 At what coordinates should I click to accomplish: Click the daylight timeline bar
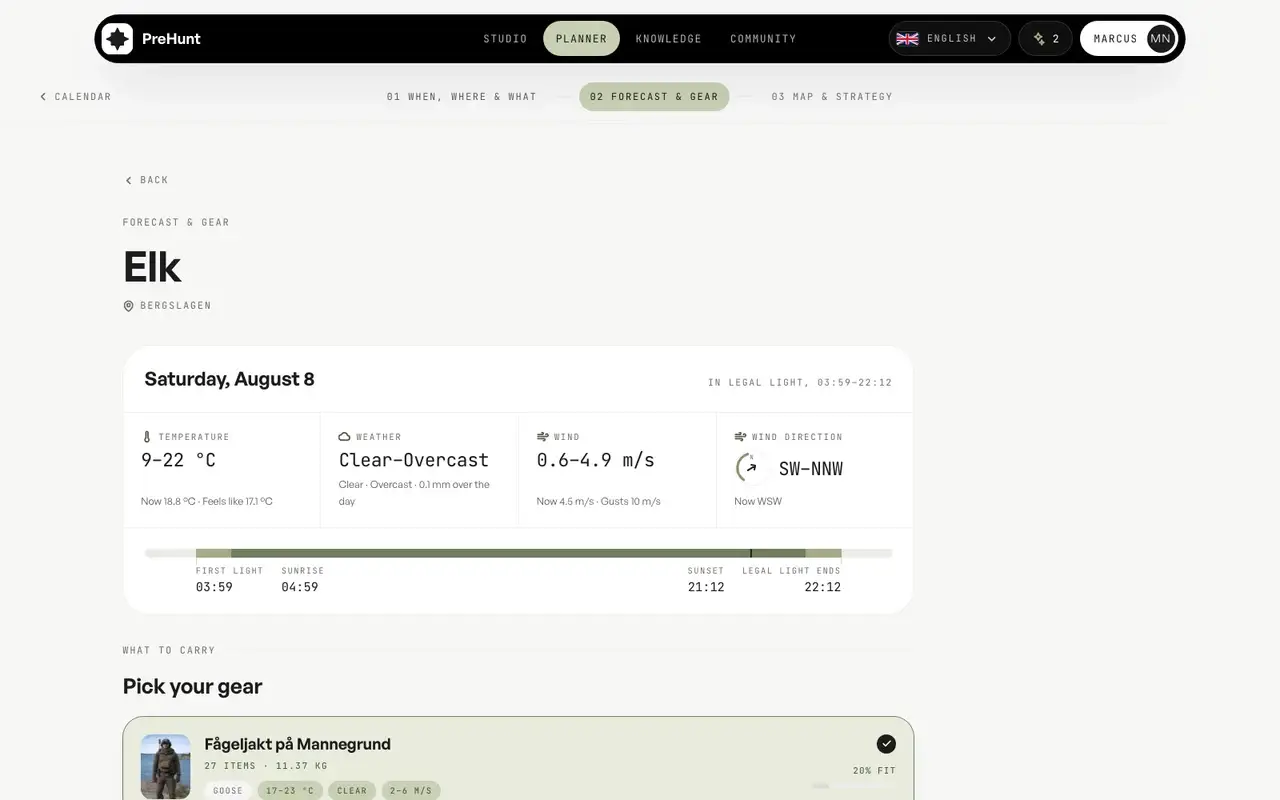coord(518,553)
